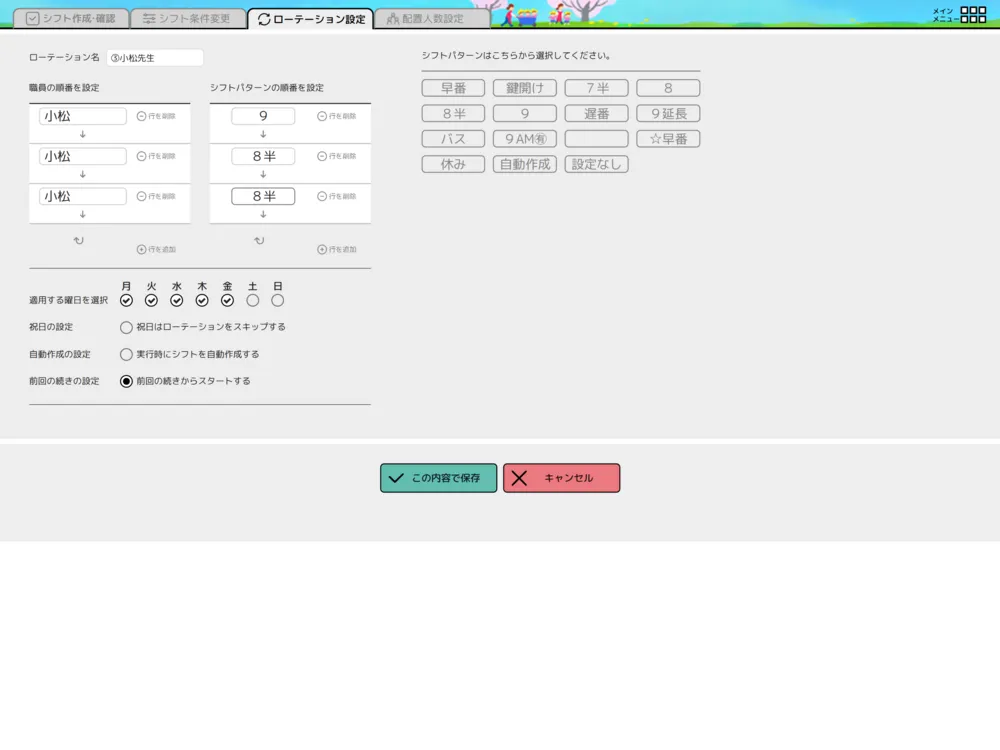Enable auto-create shift on execution option
Viewport: 1000px width, 750px height.
[126, 355]
